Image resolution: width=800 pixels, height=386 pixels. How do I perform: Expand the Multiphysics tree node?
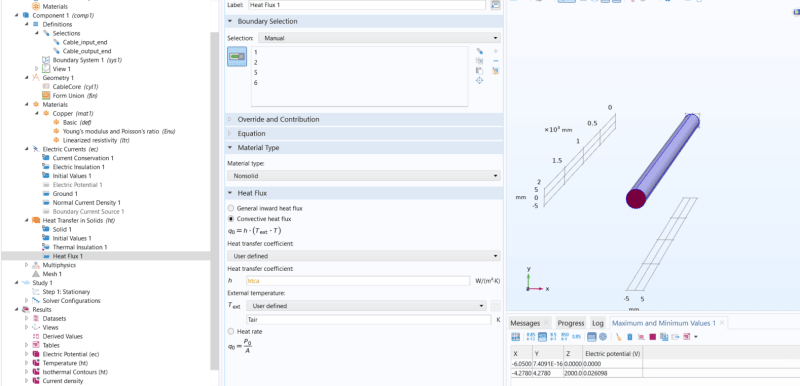27,265
